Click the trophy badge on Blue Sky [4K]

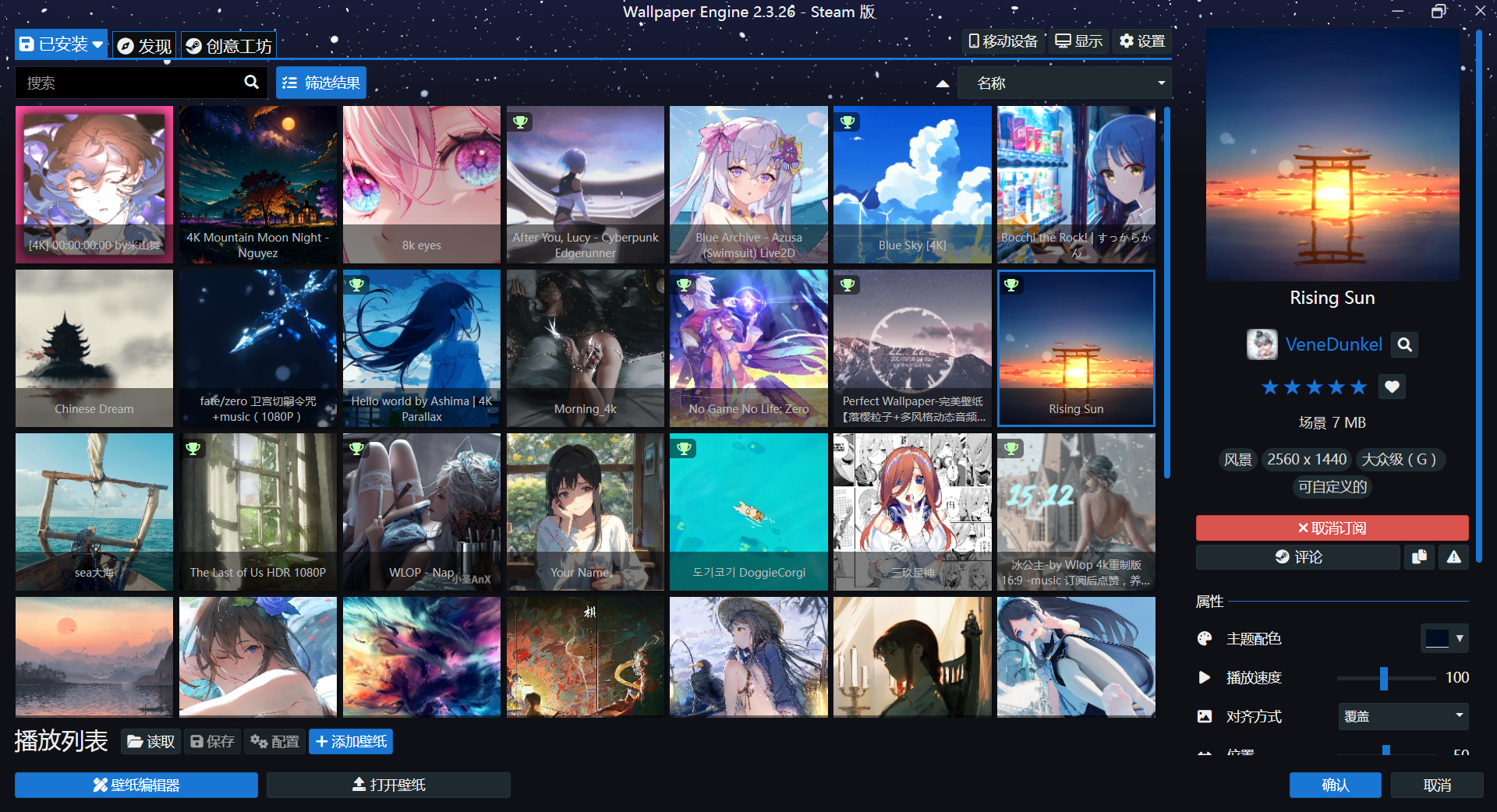[848, 122]
